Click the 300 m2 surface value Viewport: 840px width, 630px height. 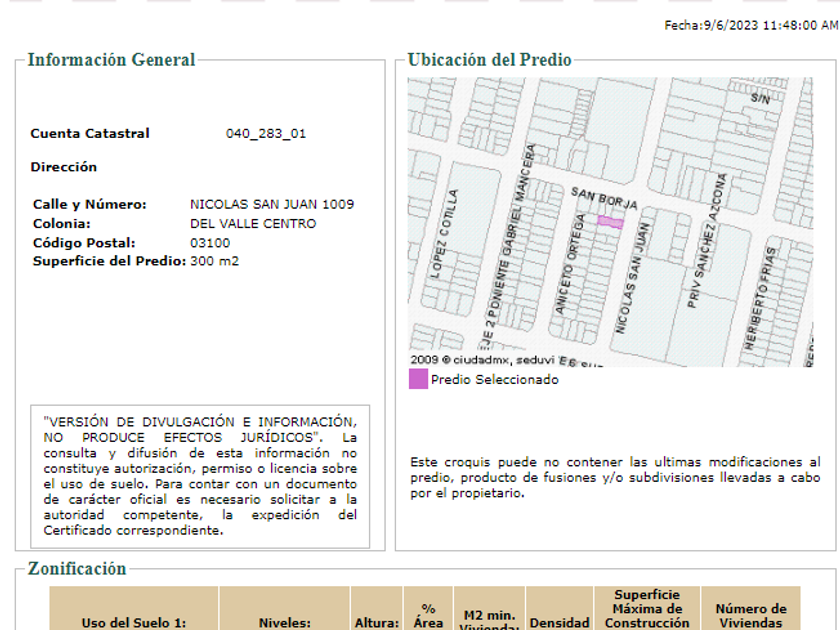pos(215,262)
